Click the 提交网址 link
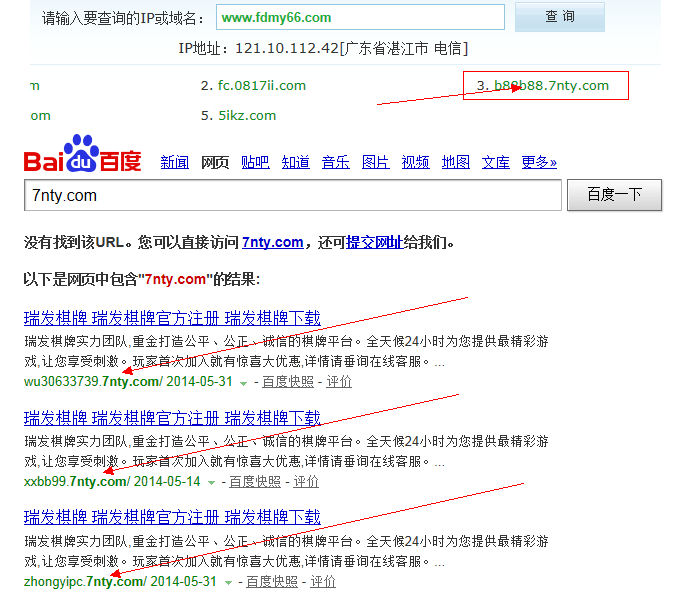Viewport: 688px width, 599px height. (x=374, y=242)
